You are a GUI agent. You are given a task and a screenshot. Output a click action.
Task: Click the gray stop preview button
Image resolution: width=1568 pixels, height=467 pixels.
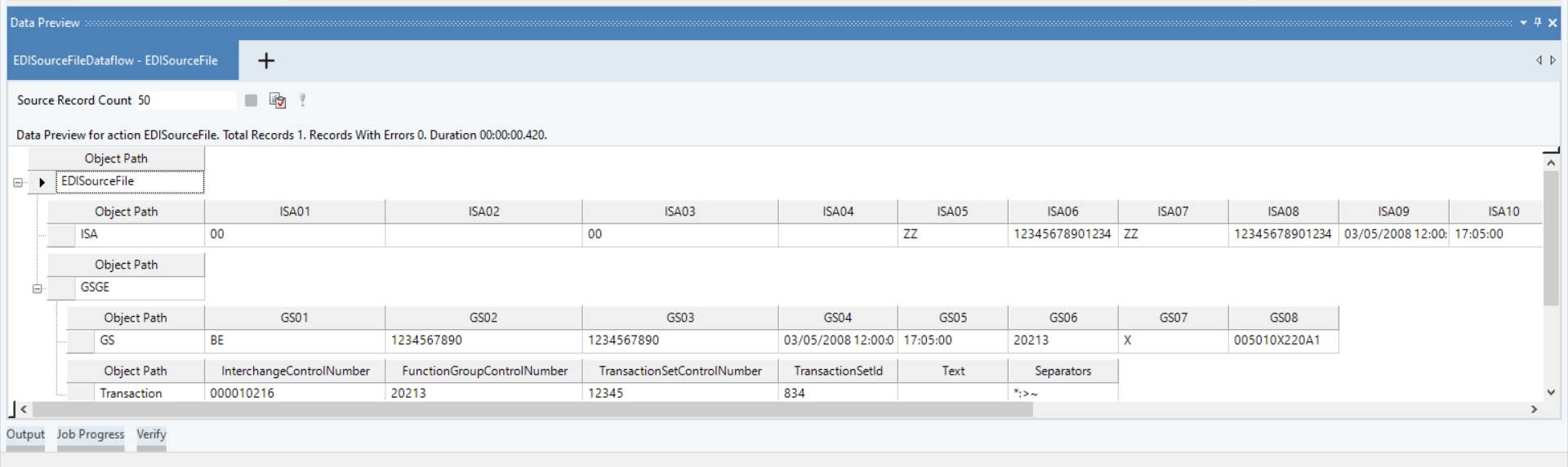251,100
